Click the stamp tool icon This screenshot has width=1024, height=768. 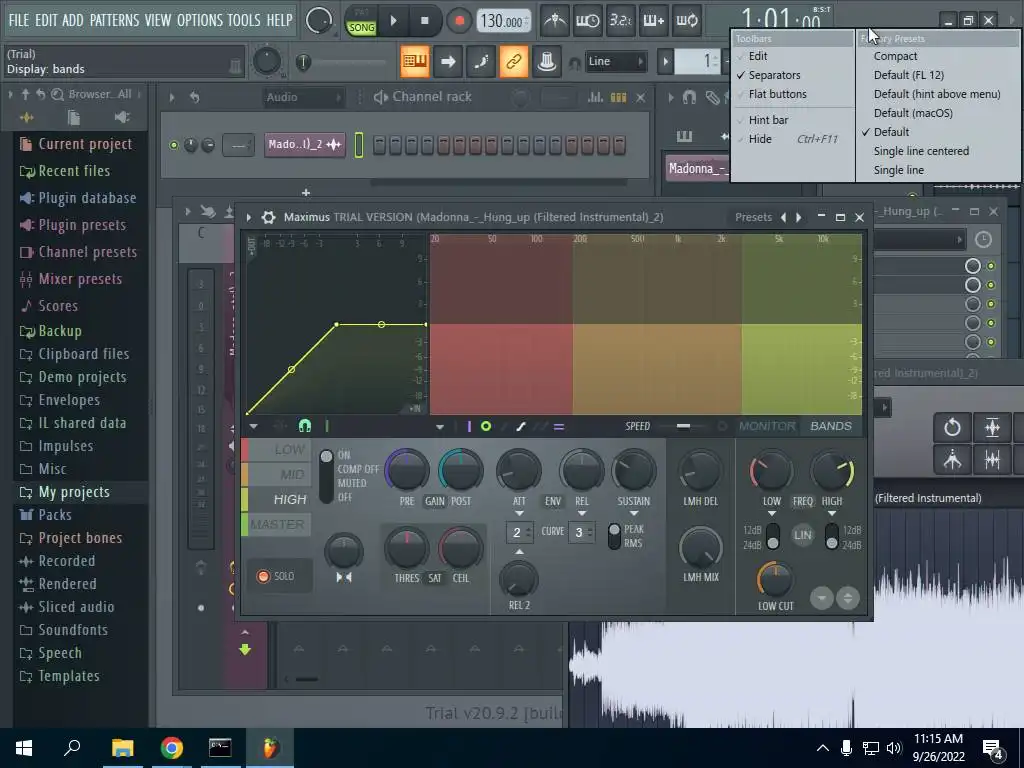pyautogui.click(x=547, y=61)
